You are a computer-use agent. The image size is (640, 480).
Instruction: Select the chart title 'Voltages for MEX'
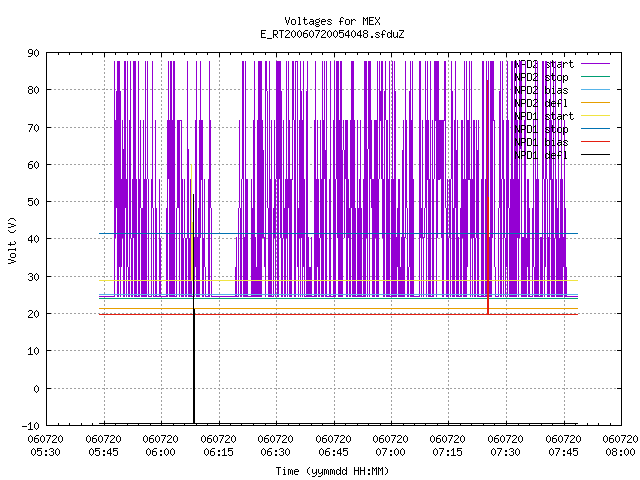pyautogui.click(x=332, y=21)
